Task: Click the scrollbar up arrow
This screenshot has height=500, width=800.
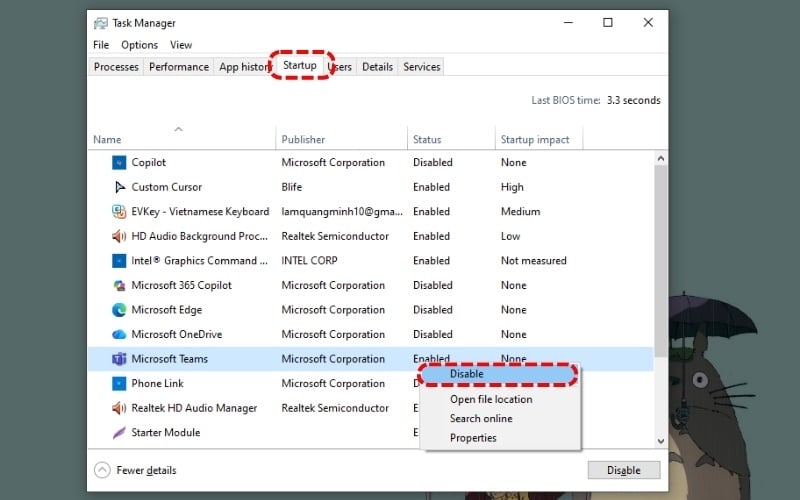Action: pos(661,158)
